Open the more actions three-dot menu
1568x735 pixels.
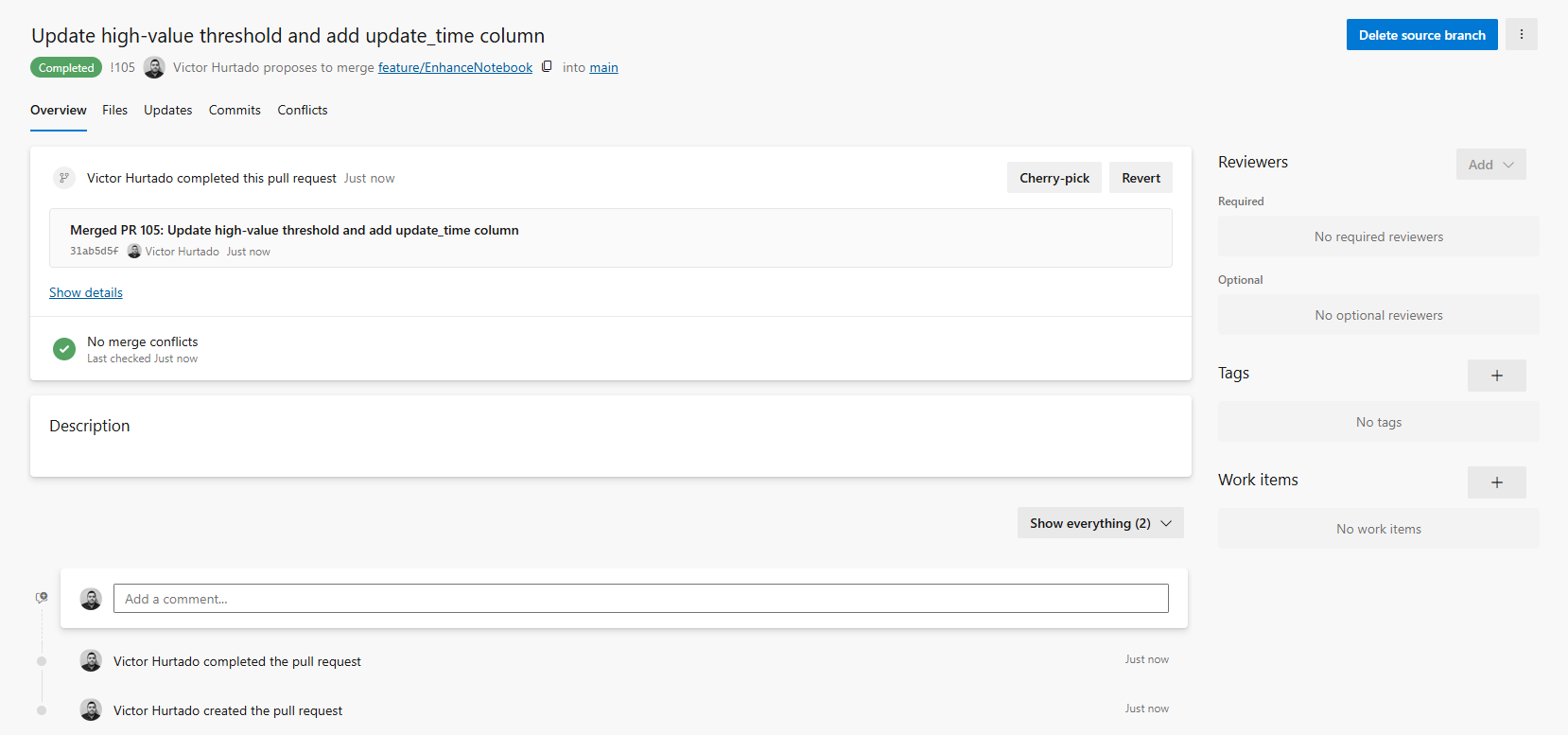(1521, 34)
